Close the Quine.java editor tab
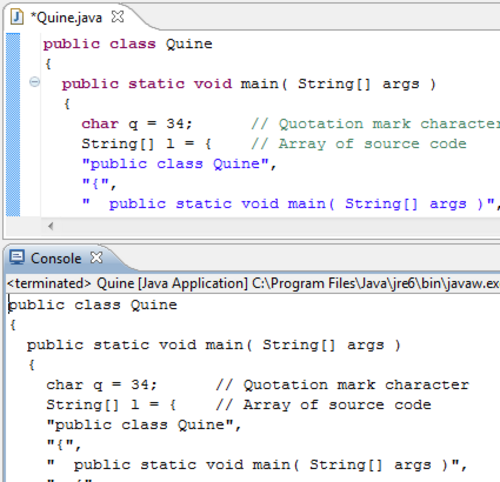The image size is (500, 482). click(x=117, y=17)
